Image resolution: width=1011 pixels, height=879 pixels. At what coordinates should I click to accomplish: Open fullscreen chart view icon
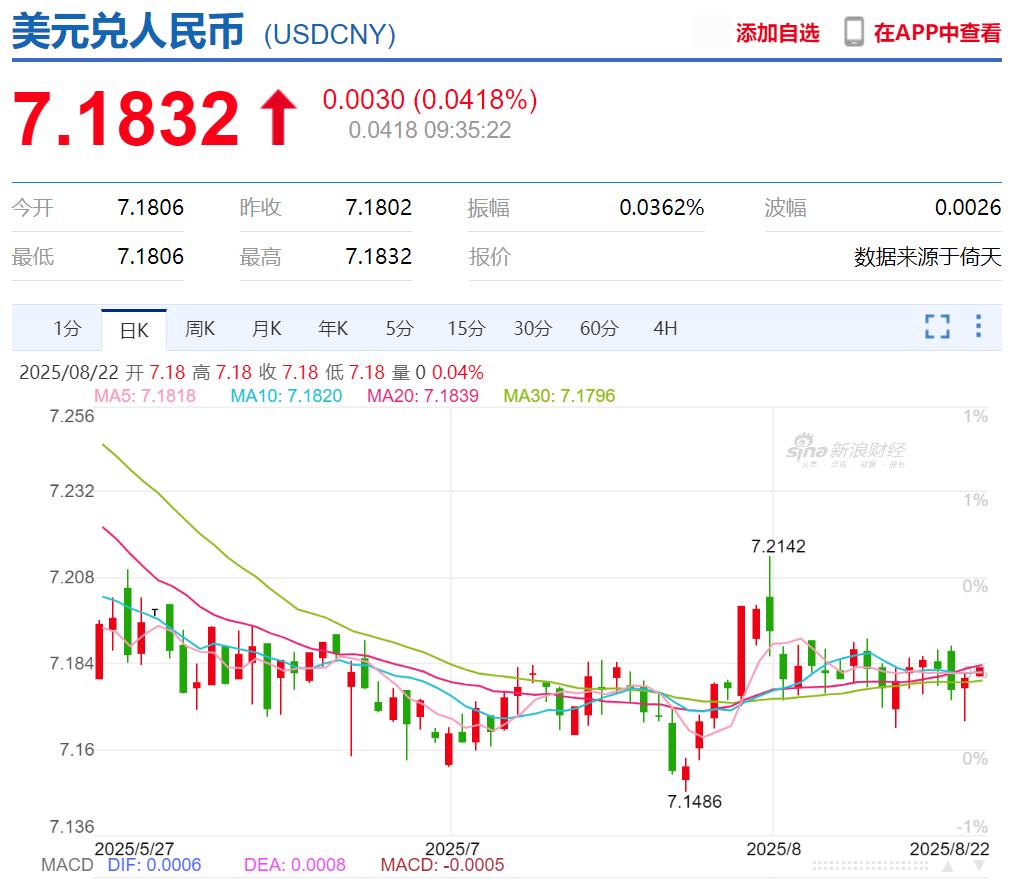pyautogui.click(x=936, y=327)
